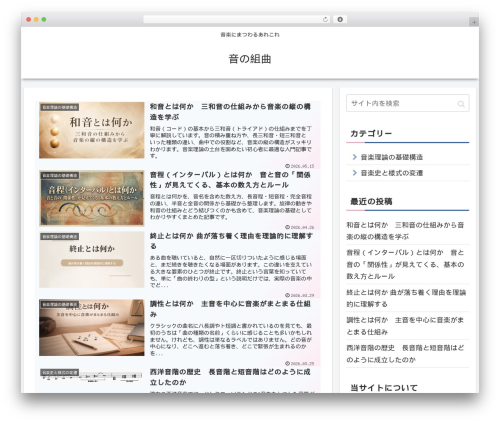Open recent post 調性とは何か in sidebar

pyautogui.click(x=405, y=326)
